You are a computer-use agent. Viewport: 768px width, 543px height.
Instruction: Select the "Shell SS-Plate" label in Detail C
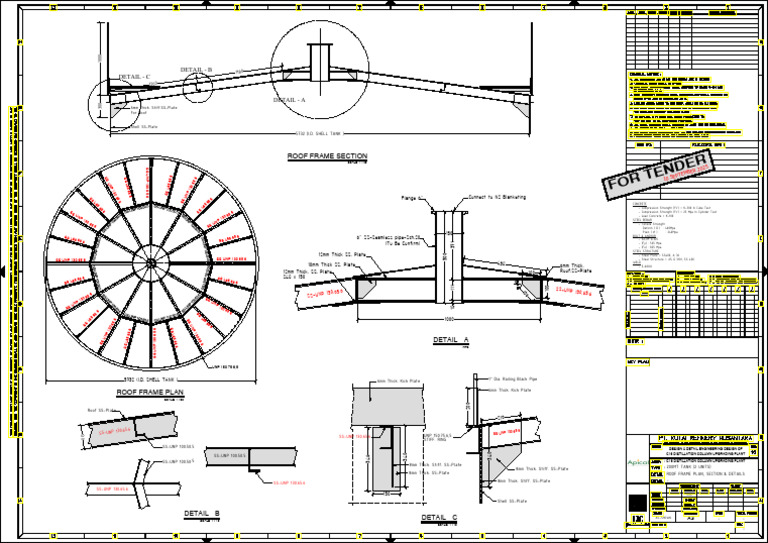click(512, 501)
